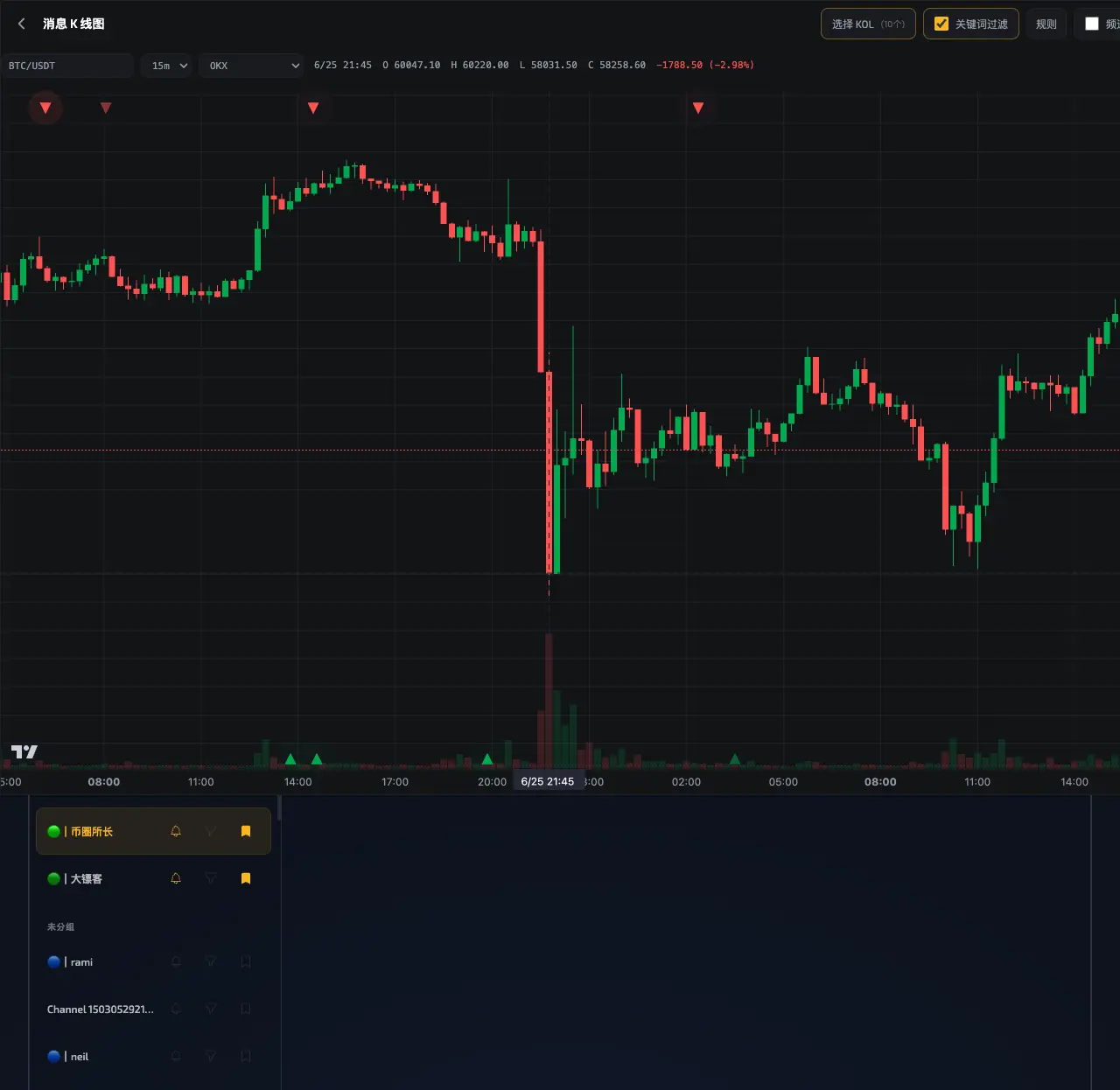Click the green status dot for 币圈所长
This screenshot has width=1120, height=1090.
click(x=53, y=831)
